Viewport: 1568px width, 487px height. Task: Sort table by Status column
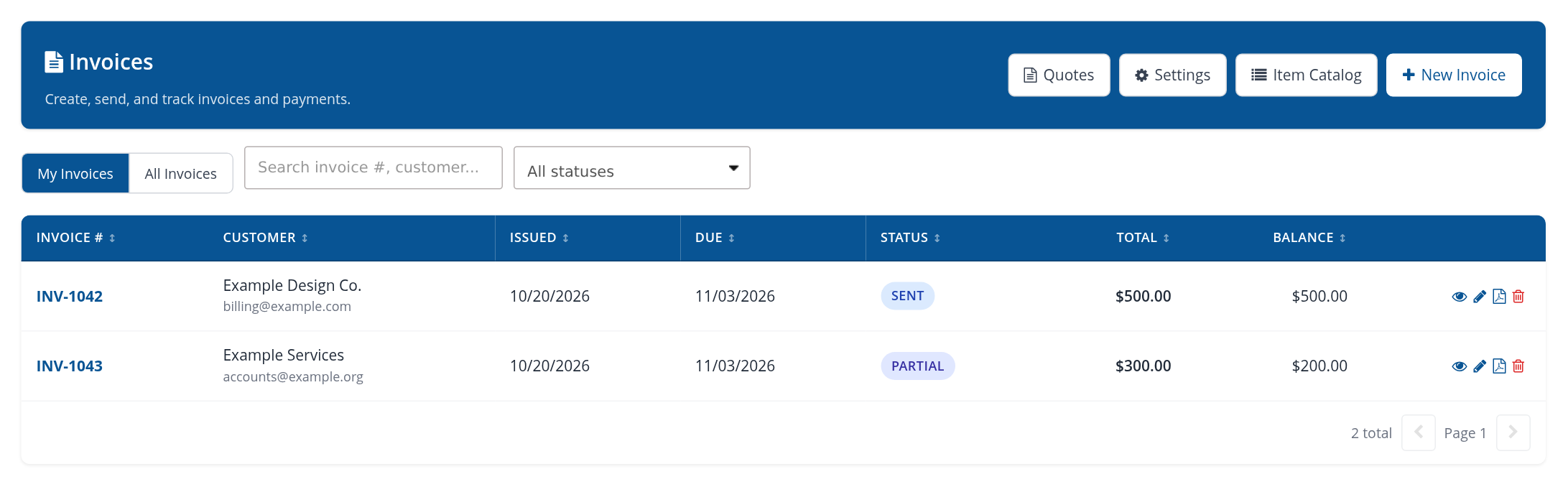tap(910, 238)
